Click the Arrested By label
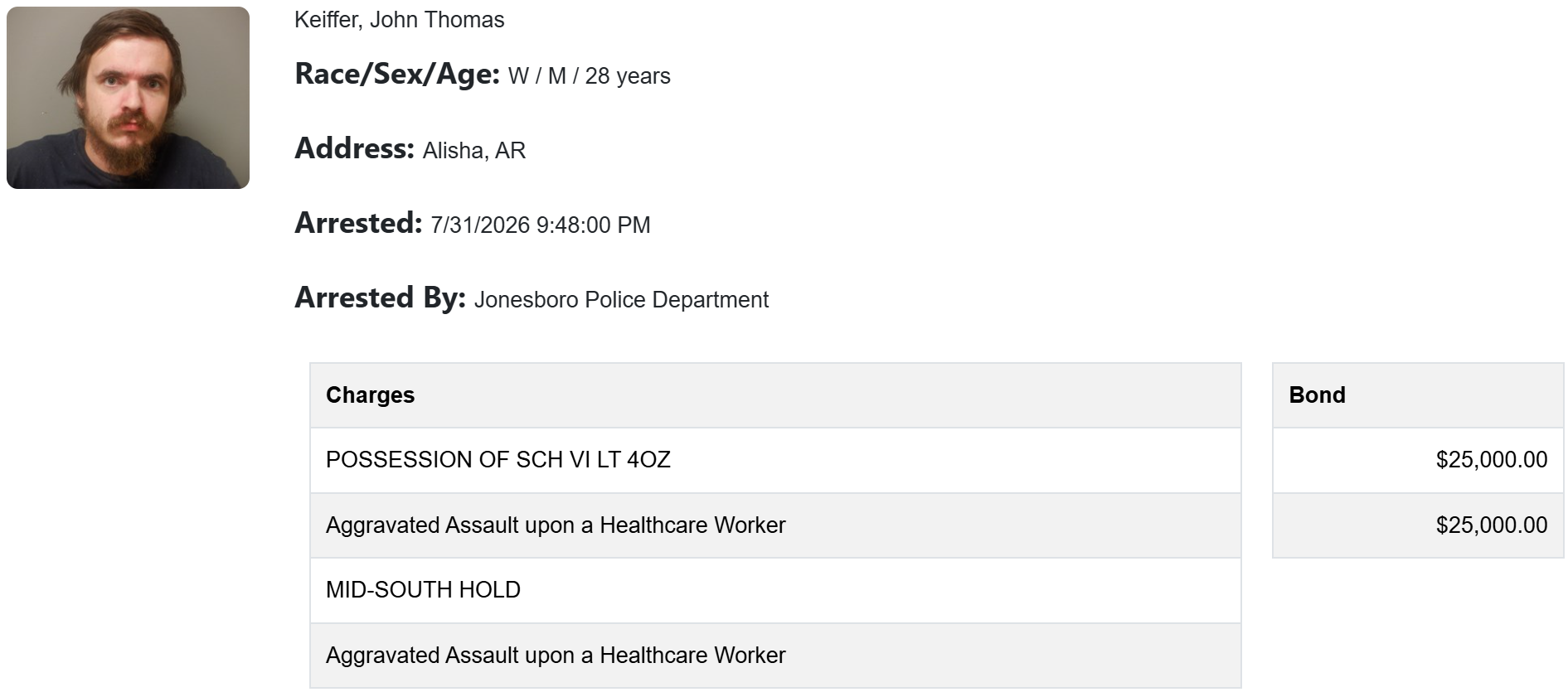The height and width of the screenshot is (692, 1568). pyautogui.click(x=380, y=298)
